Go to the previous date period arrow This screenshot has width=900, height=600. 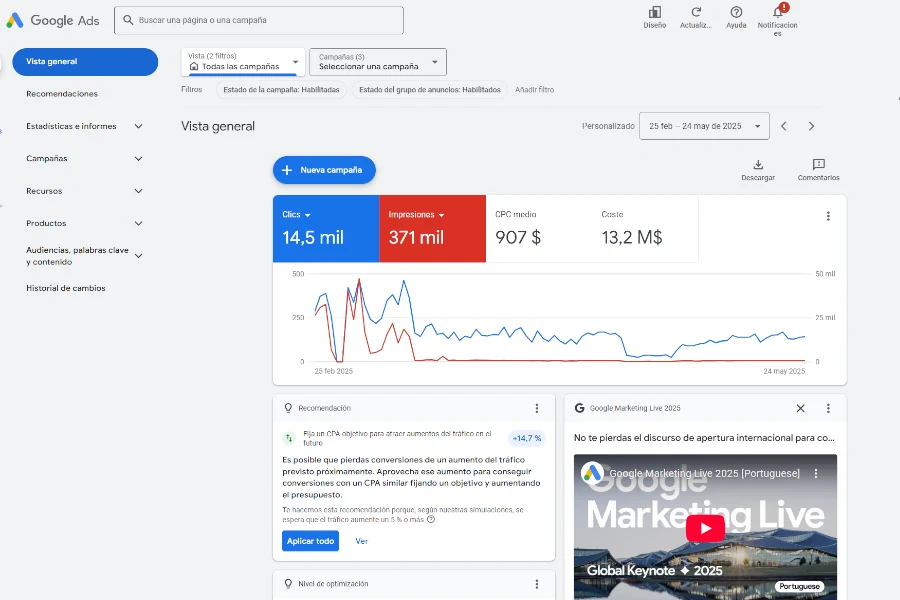coord(784,126)
